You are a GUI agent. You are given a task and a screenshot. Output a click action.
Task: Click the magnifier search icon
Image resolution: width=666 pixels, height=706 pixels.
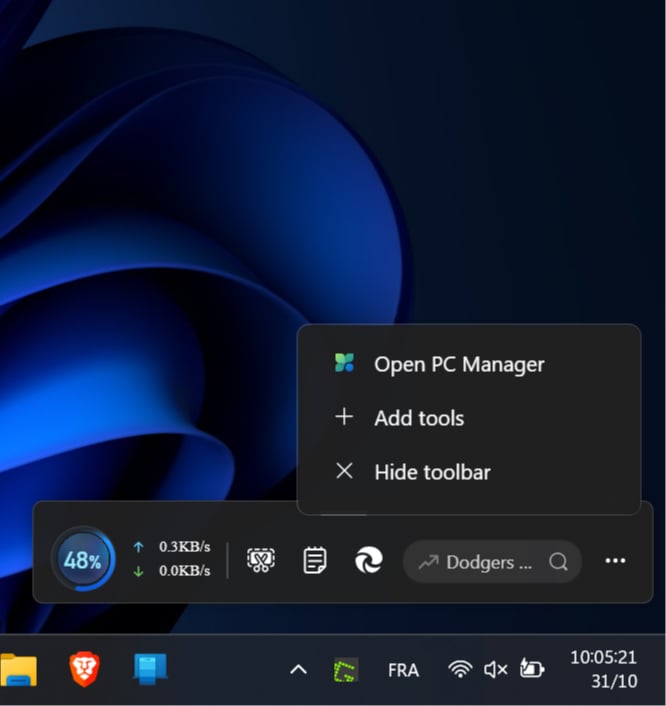[558, 562]
